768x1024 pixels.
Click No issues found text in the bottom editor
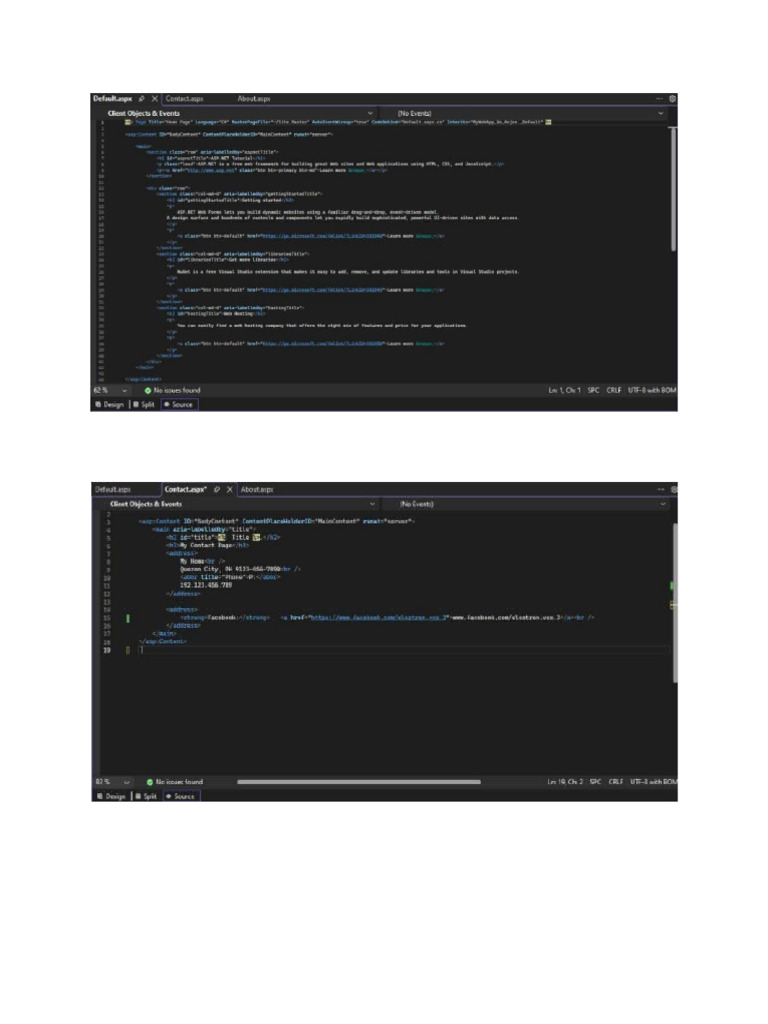(179, 782)
